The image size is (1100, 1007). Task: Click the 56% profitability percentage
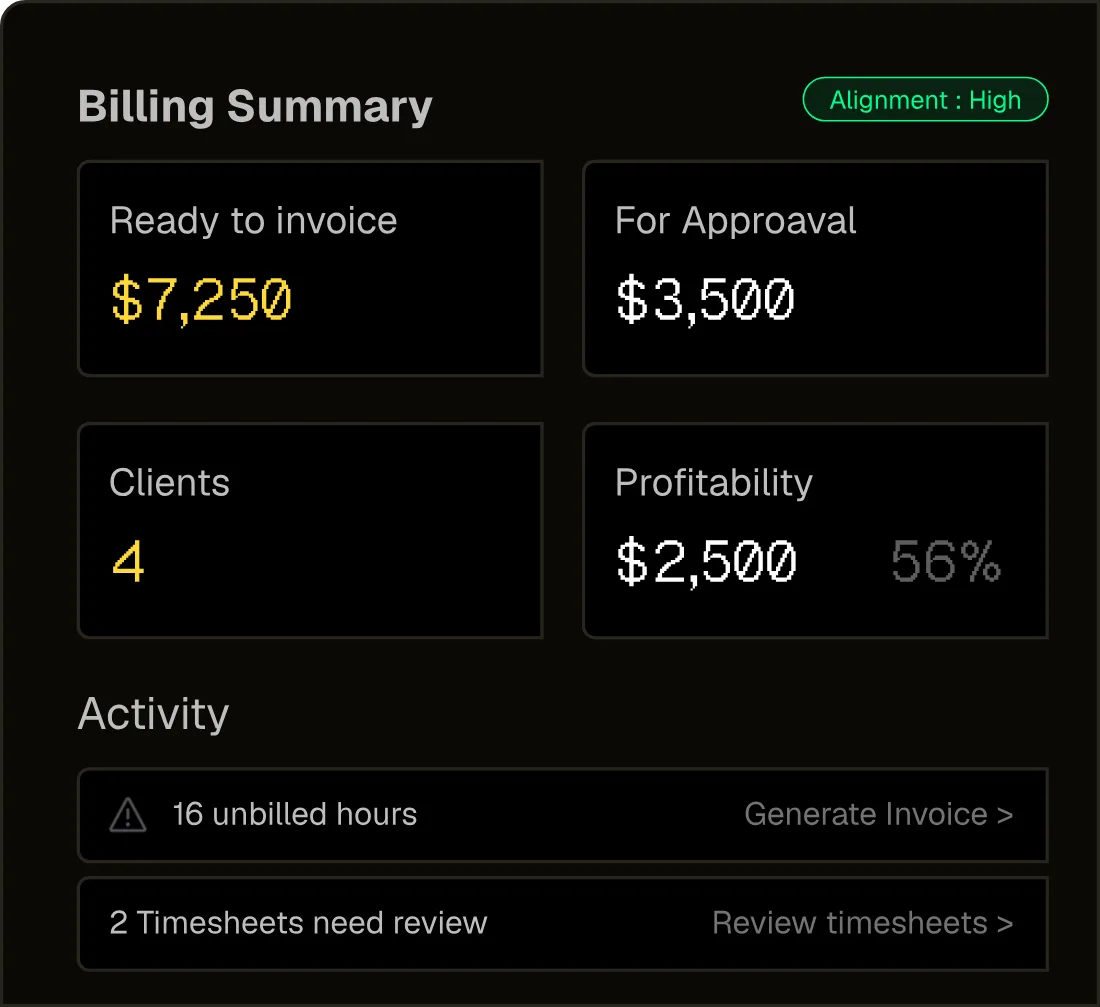click(x=946, y=561)
